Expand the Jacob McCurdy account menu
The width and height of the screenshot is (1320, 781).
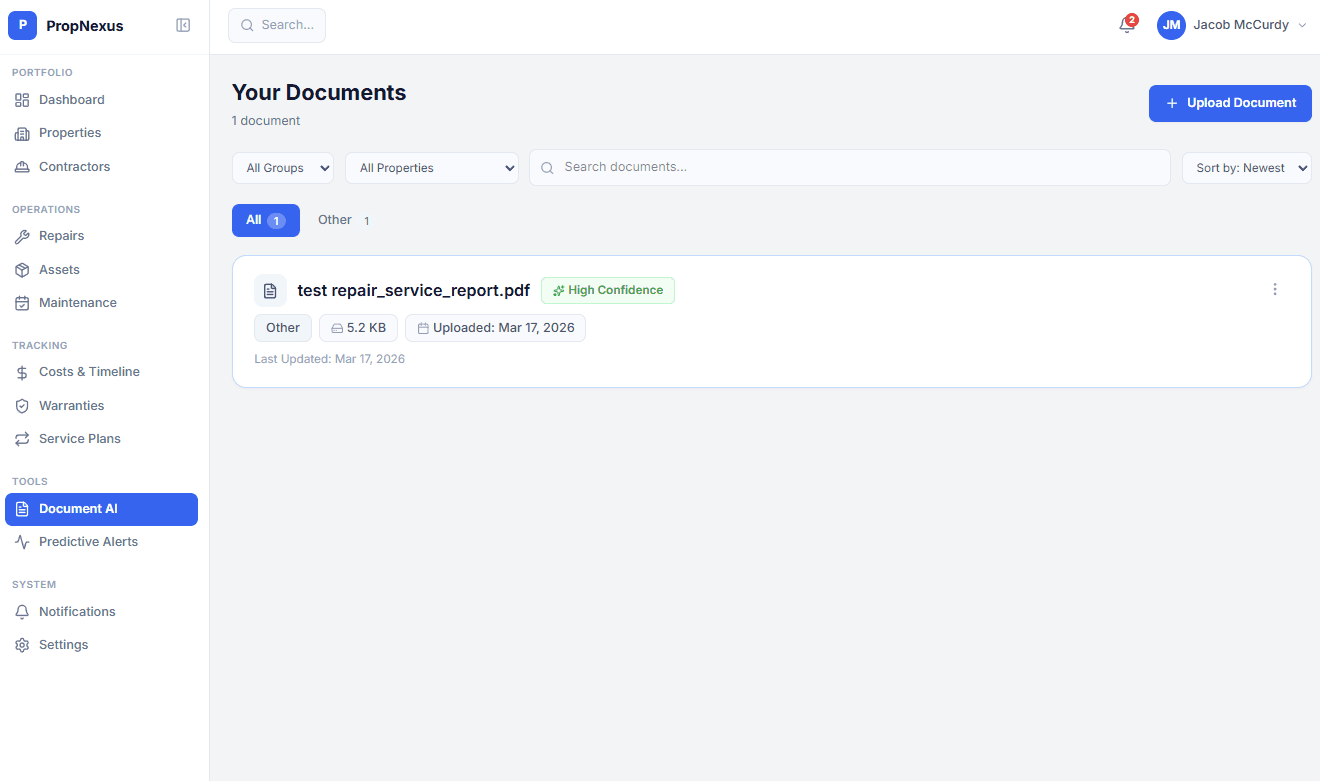pos(1232,24)
